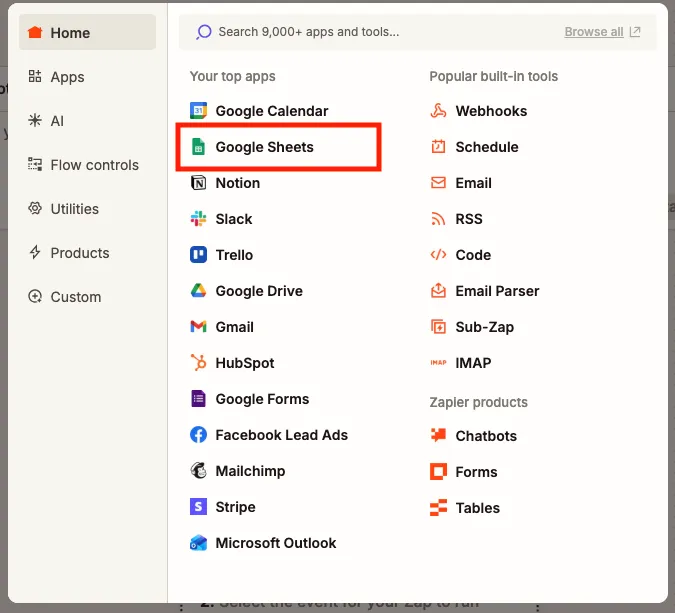Screen dimensions: 675x613
Task: Select the Mailchimp monkey icon
Action: coord(198,471)
